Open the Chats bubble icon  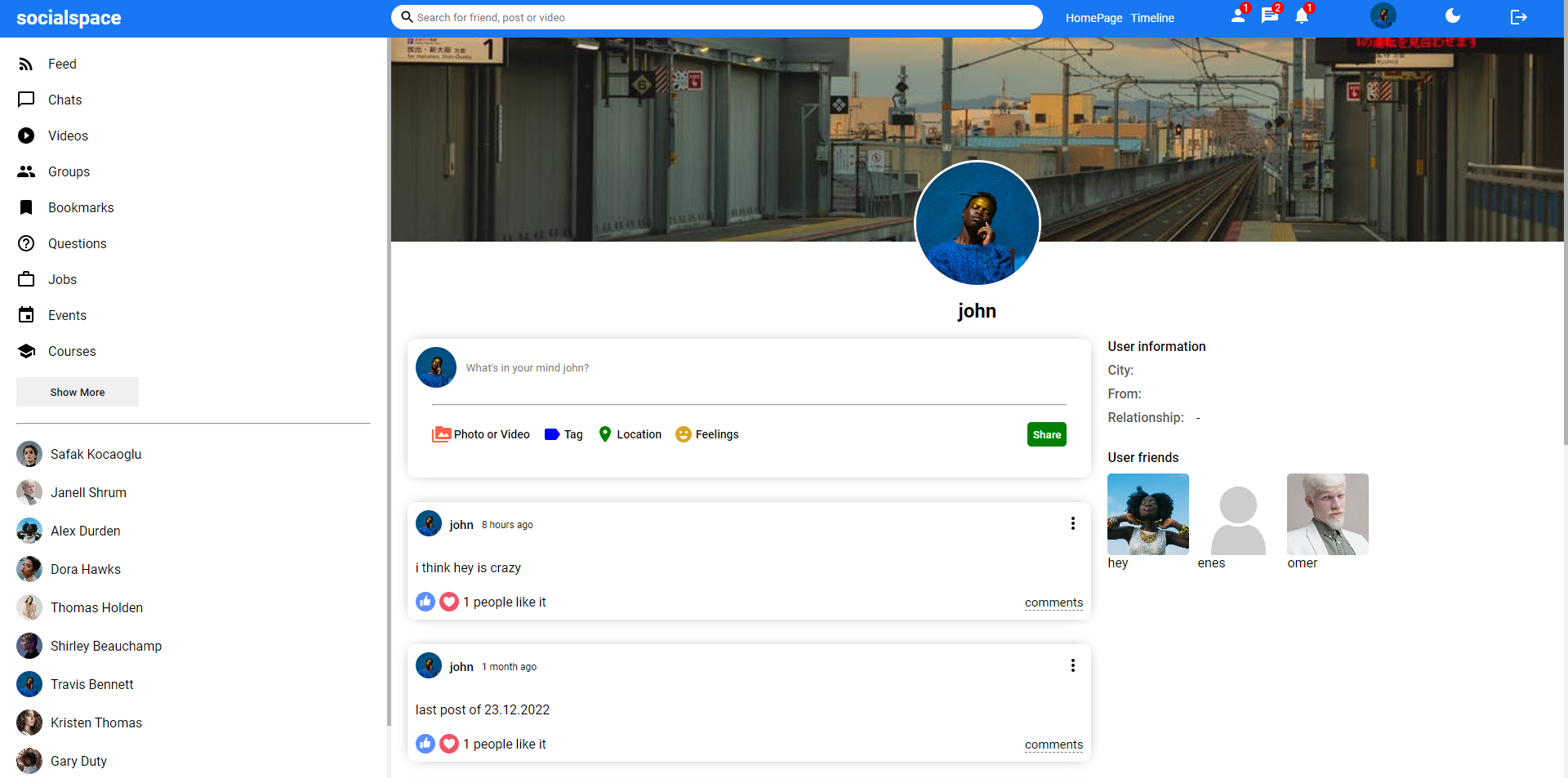coord(26,100)
